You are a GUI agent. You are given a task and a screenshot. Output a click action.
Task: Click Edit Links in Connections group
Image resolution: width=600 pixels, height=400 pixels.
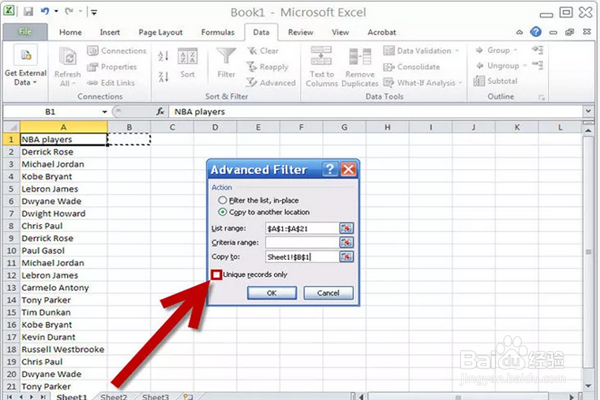tap(111, 83)
